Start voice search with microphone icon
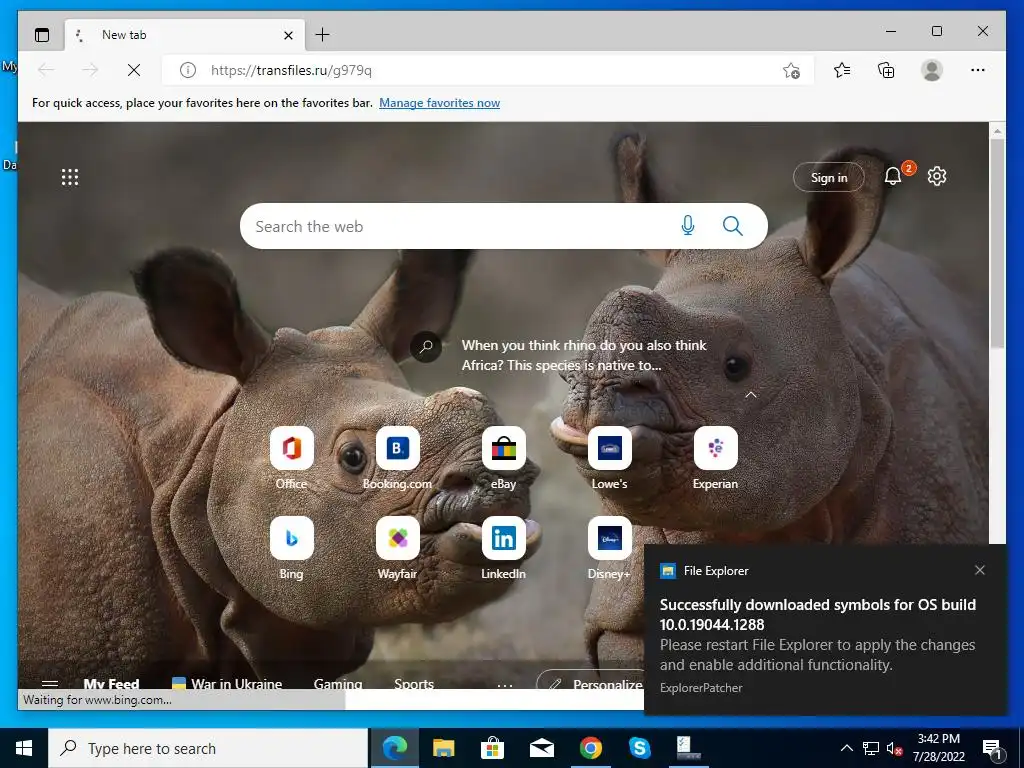 [688, 226]
